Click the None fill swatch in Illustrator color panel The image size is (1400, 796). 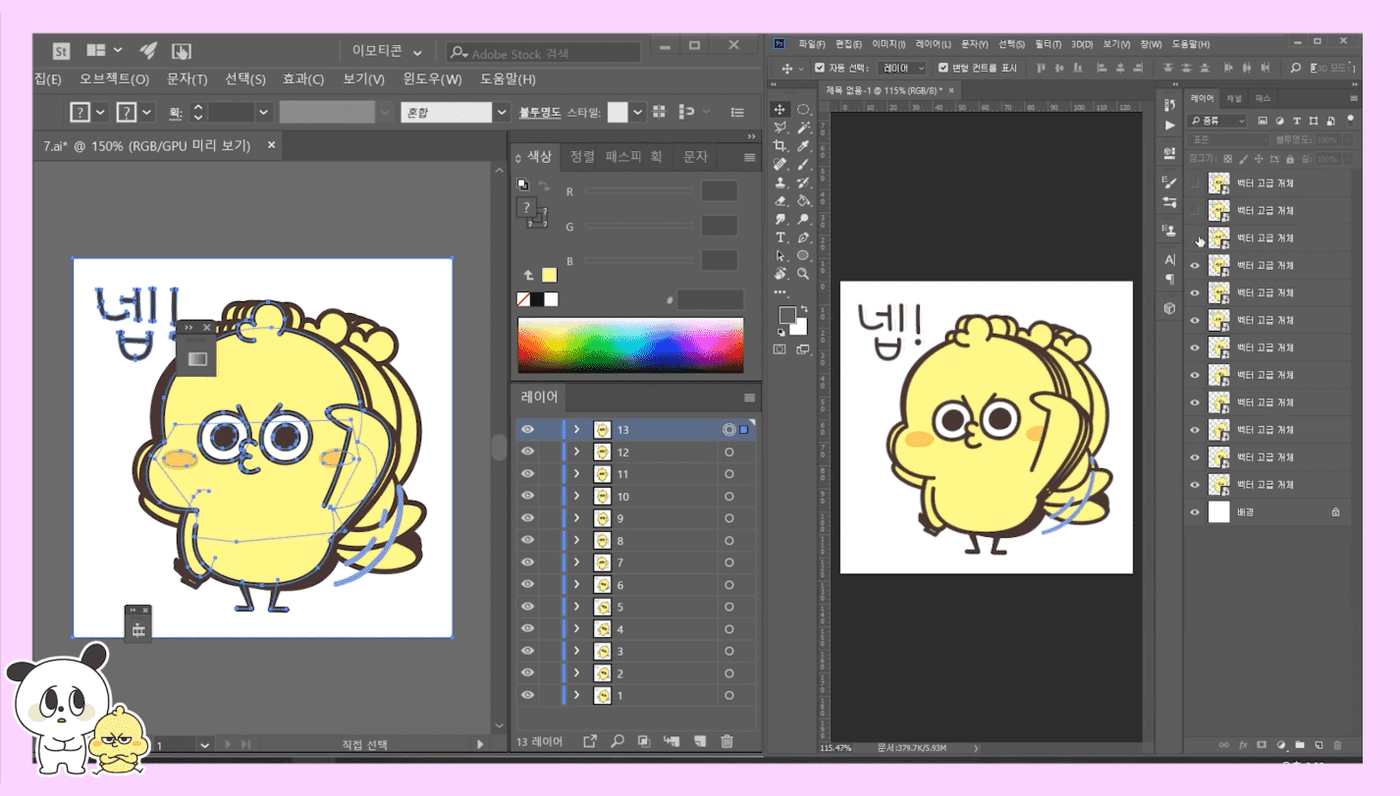[523, 299]
